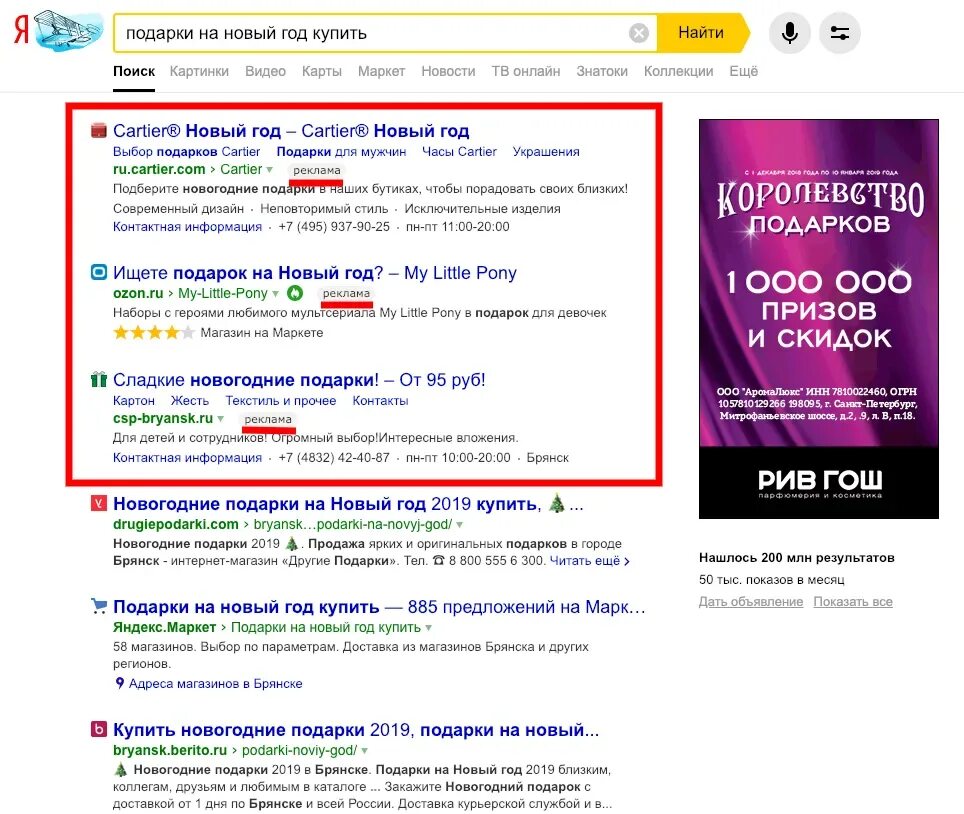Open Сладкие новогодние подарки ad title
This screenshot has width=964, height=814.
pos(299,379)
